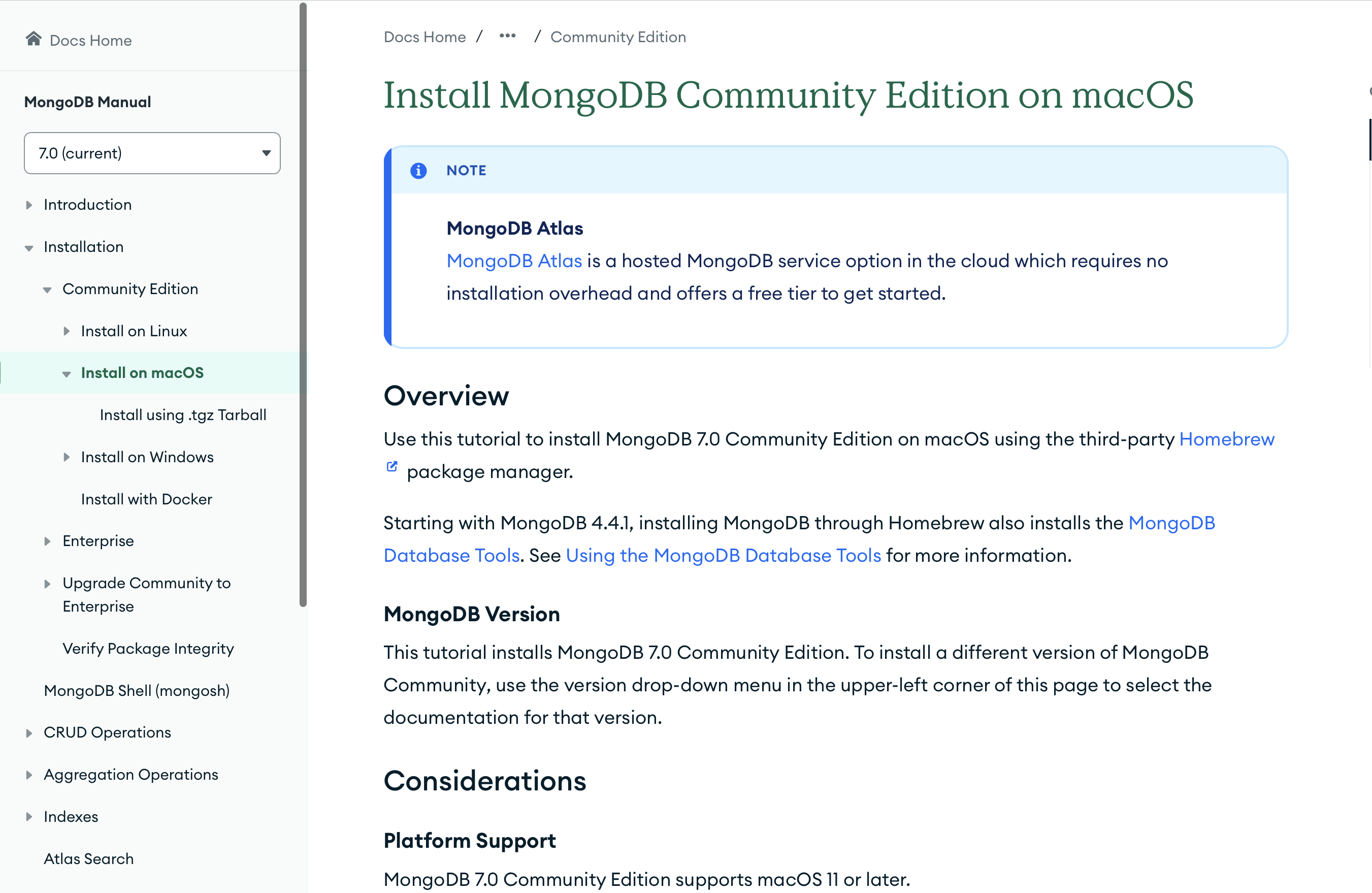Viewport: 1372px width, 893px height.
Task: Open Verify Package Integrity page
Action: (148, 648)
